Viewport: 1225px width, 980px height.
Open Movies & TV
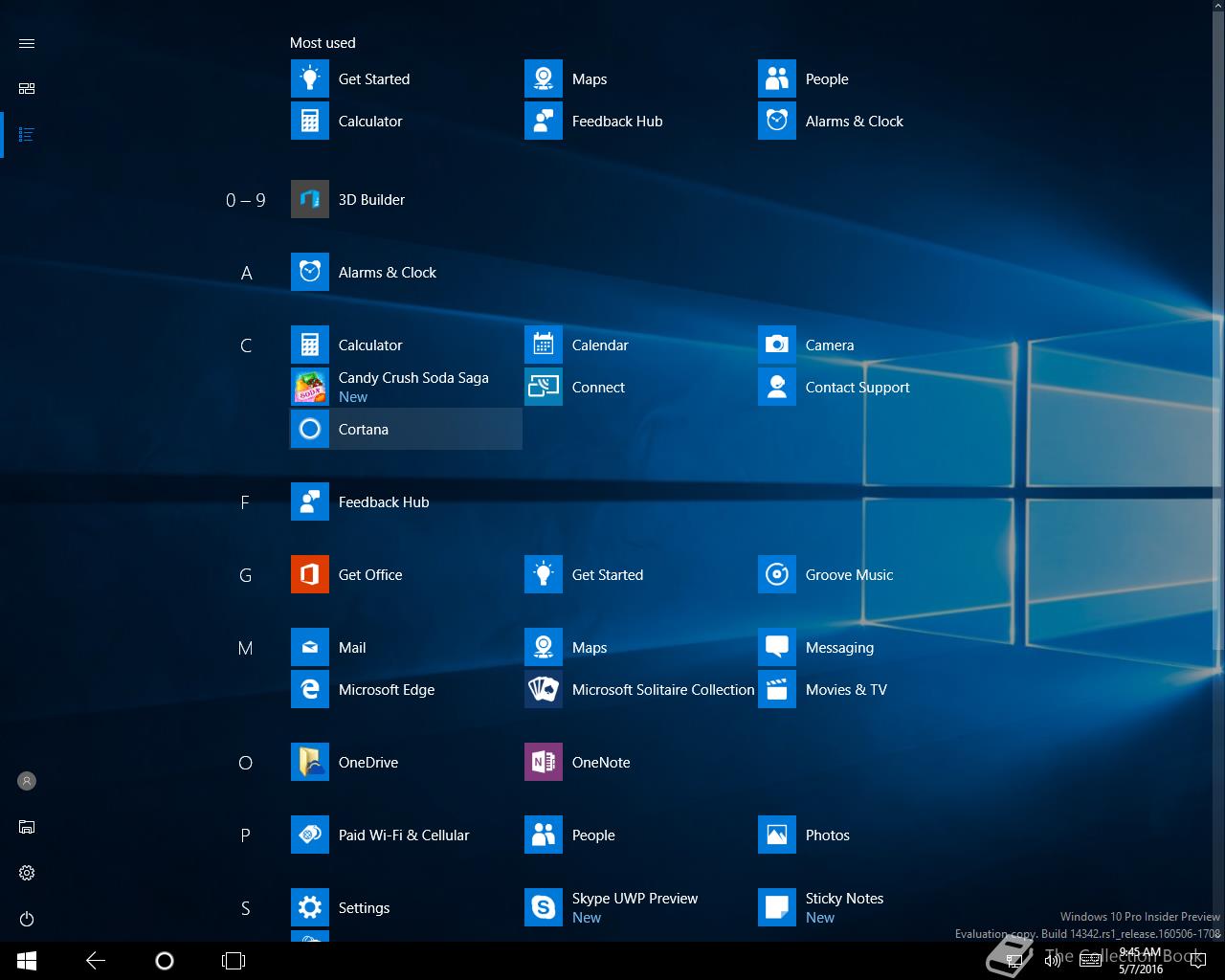873,689
